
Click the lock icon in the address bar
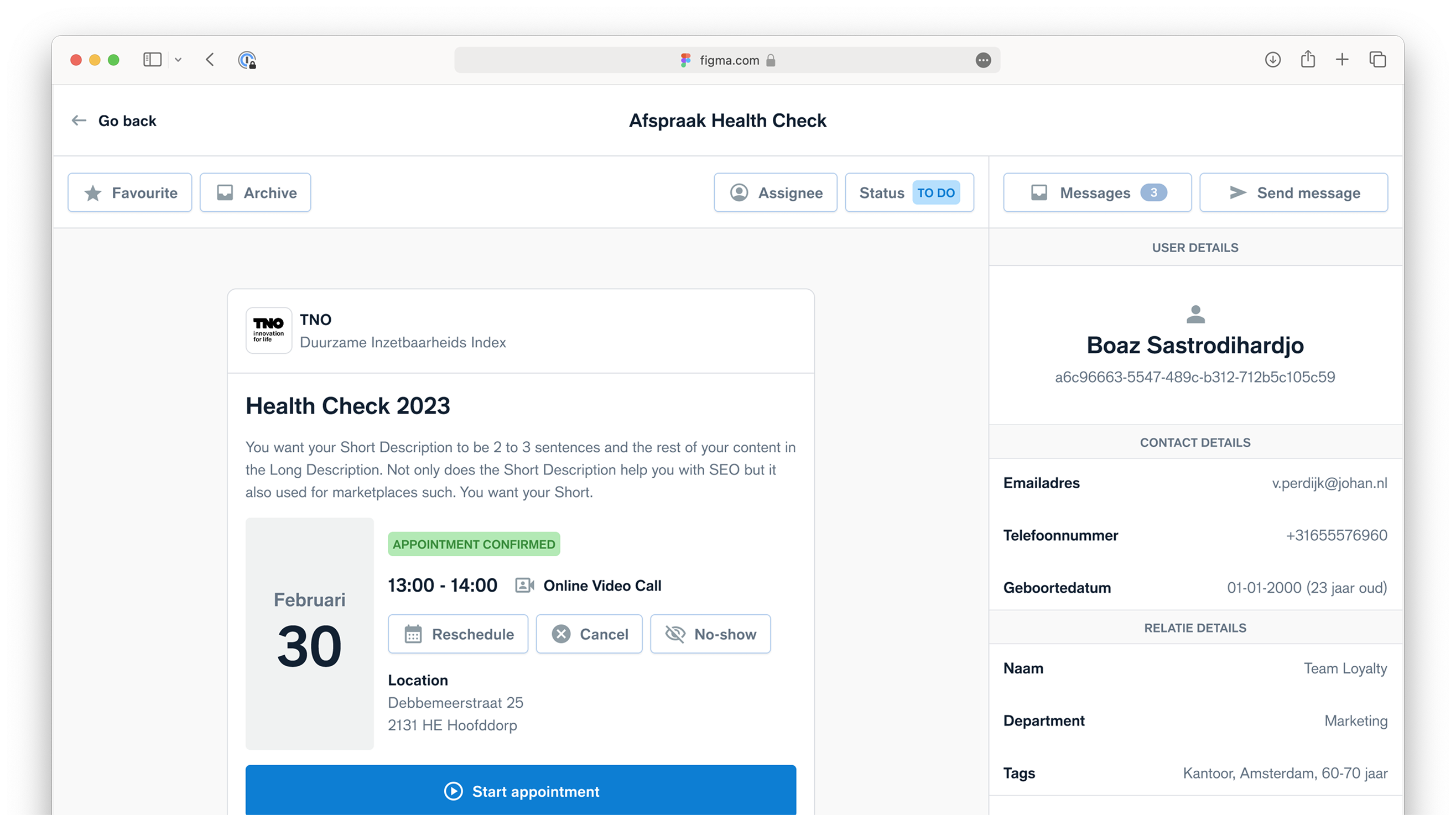click(771, 60)
